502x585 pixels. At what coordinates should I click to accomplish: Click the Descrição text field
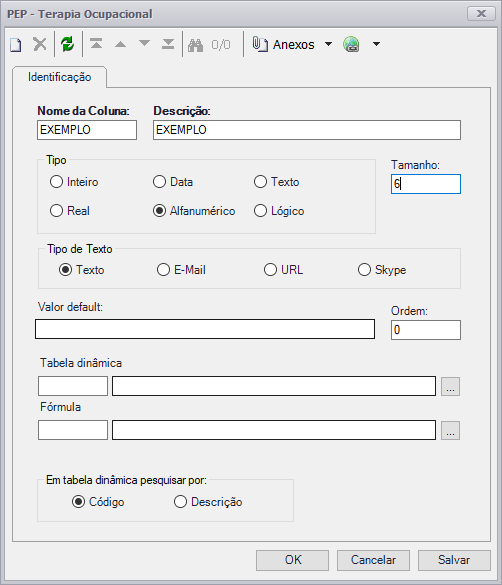pyautogui.click(x=307, y=130)
